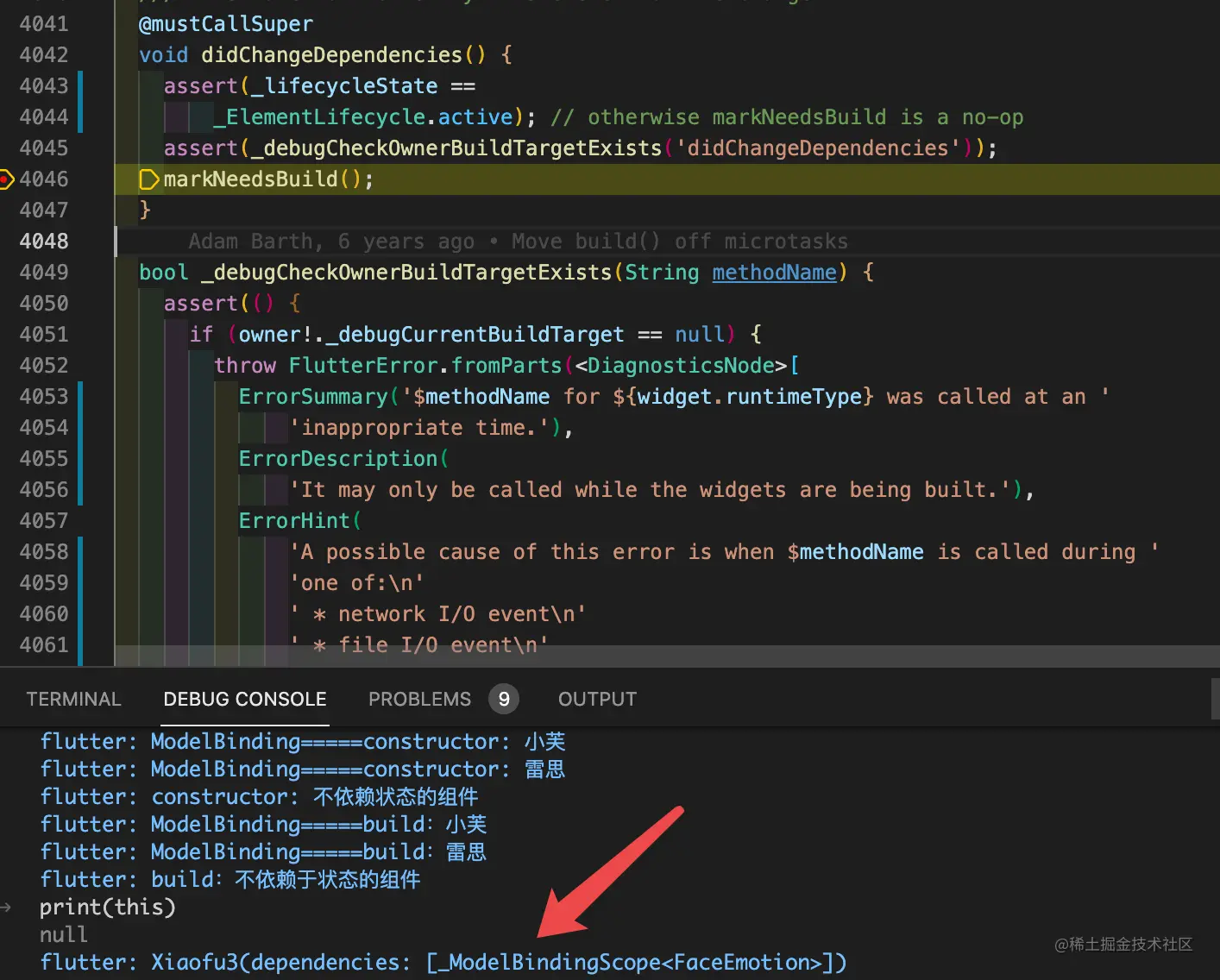Click console line build: 不依赖于状态的组件
This screenshot has width=1220, height=980.
230,880
